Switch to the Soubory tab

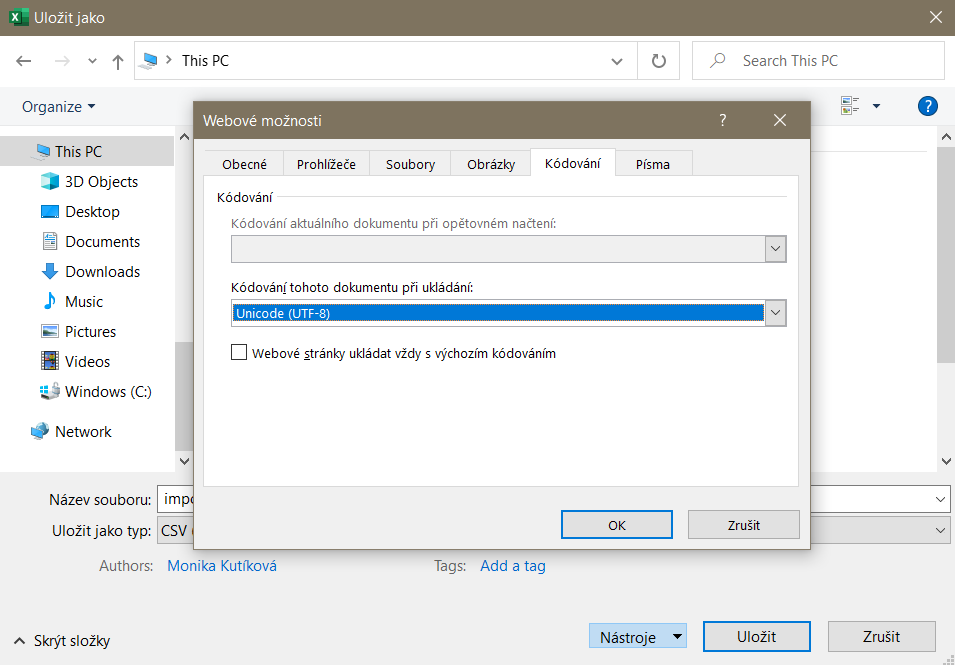coord(411,164)
